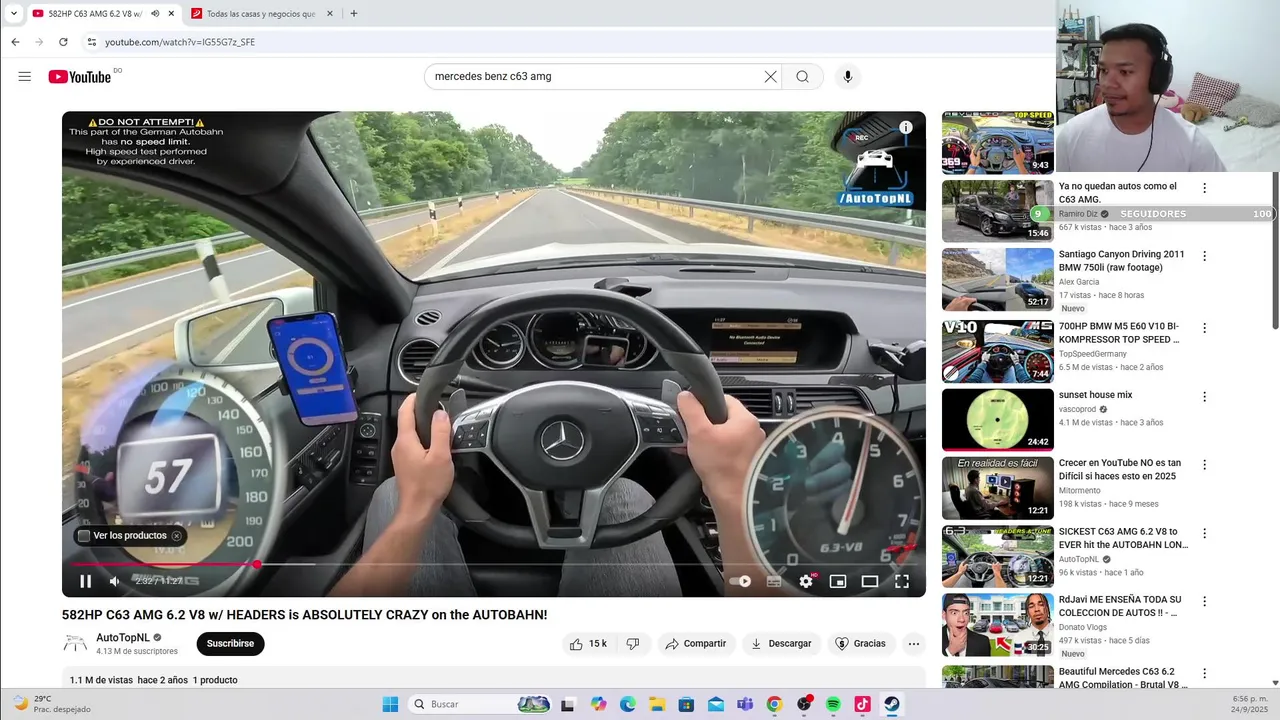Screen dimensions: 1280x720
Task: Open options for RdJavi ME ENSEÑA video
Action: point(1204,602)
